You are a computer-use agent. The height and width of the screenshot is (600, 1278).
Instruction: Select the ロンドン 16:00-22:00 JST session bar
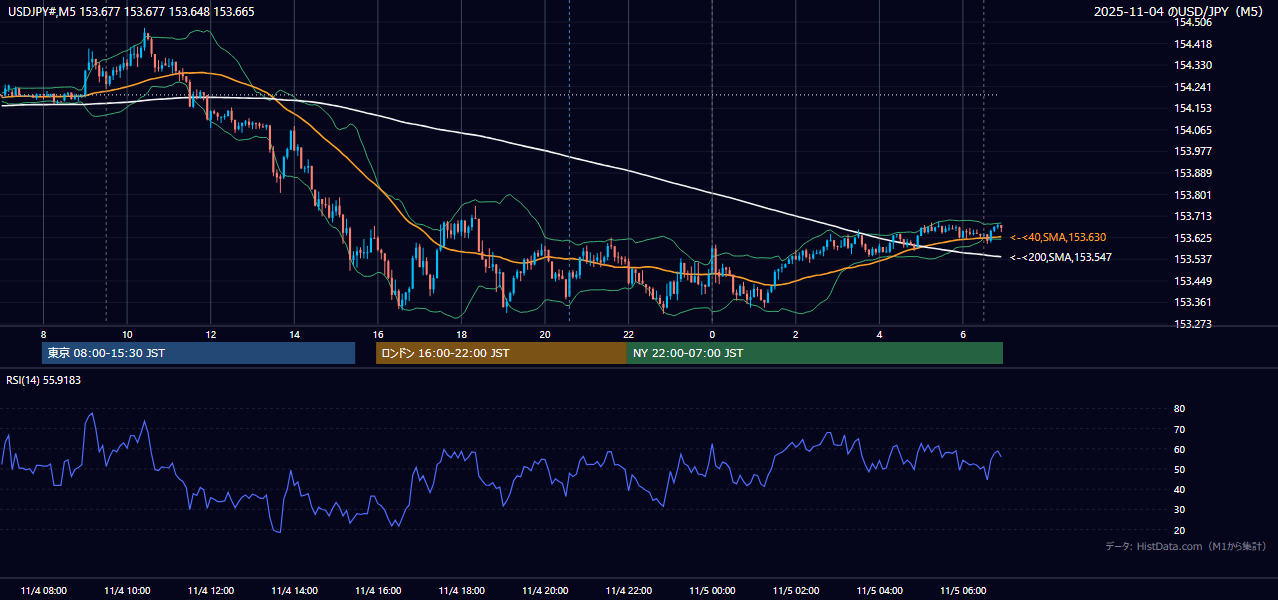click(501, 353)
